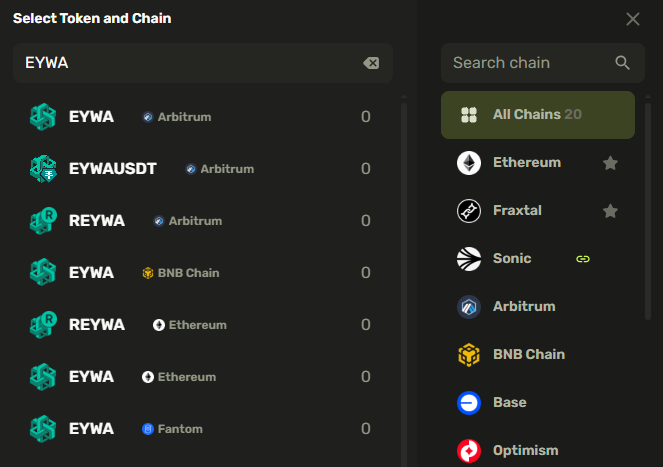This screenshot has width=663, height=467.
Task: Select Ethereum chain from list
Action: click(527, 163)
